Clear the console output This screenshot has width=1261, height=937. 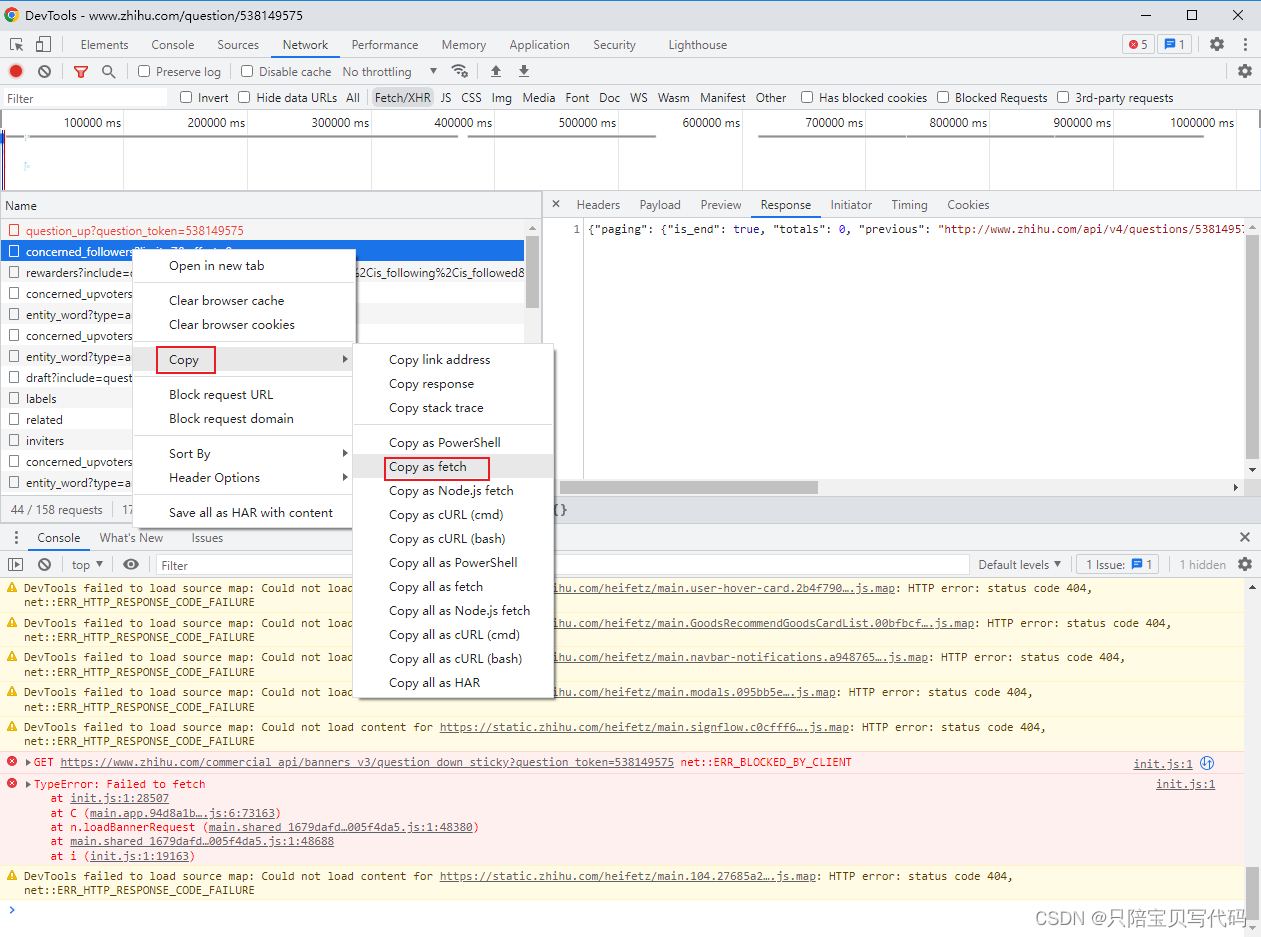(x=44, y=565)
